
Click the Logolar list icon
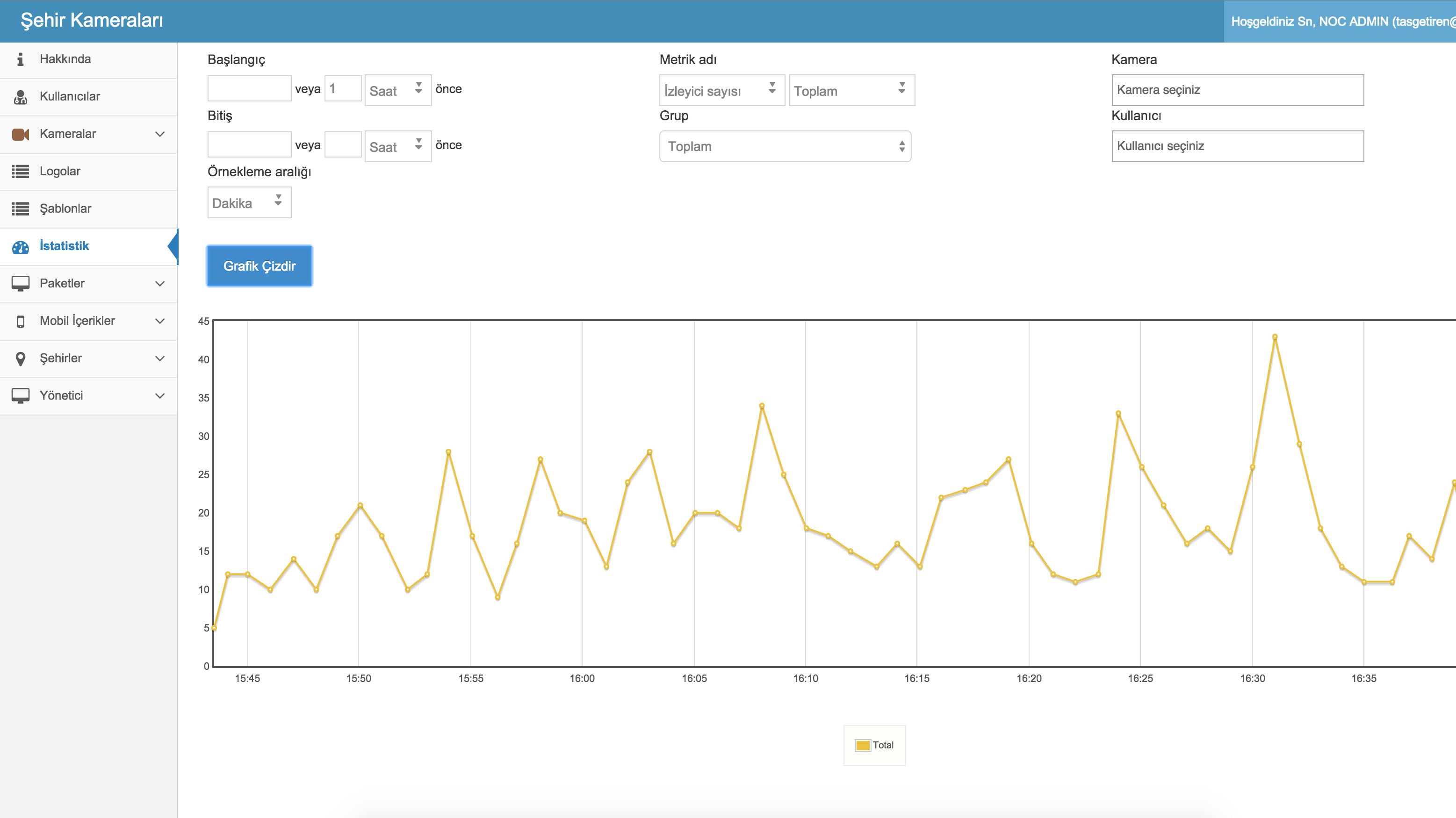(21, 171)
